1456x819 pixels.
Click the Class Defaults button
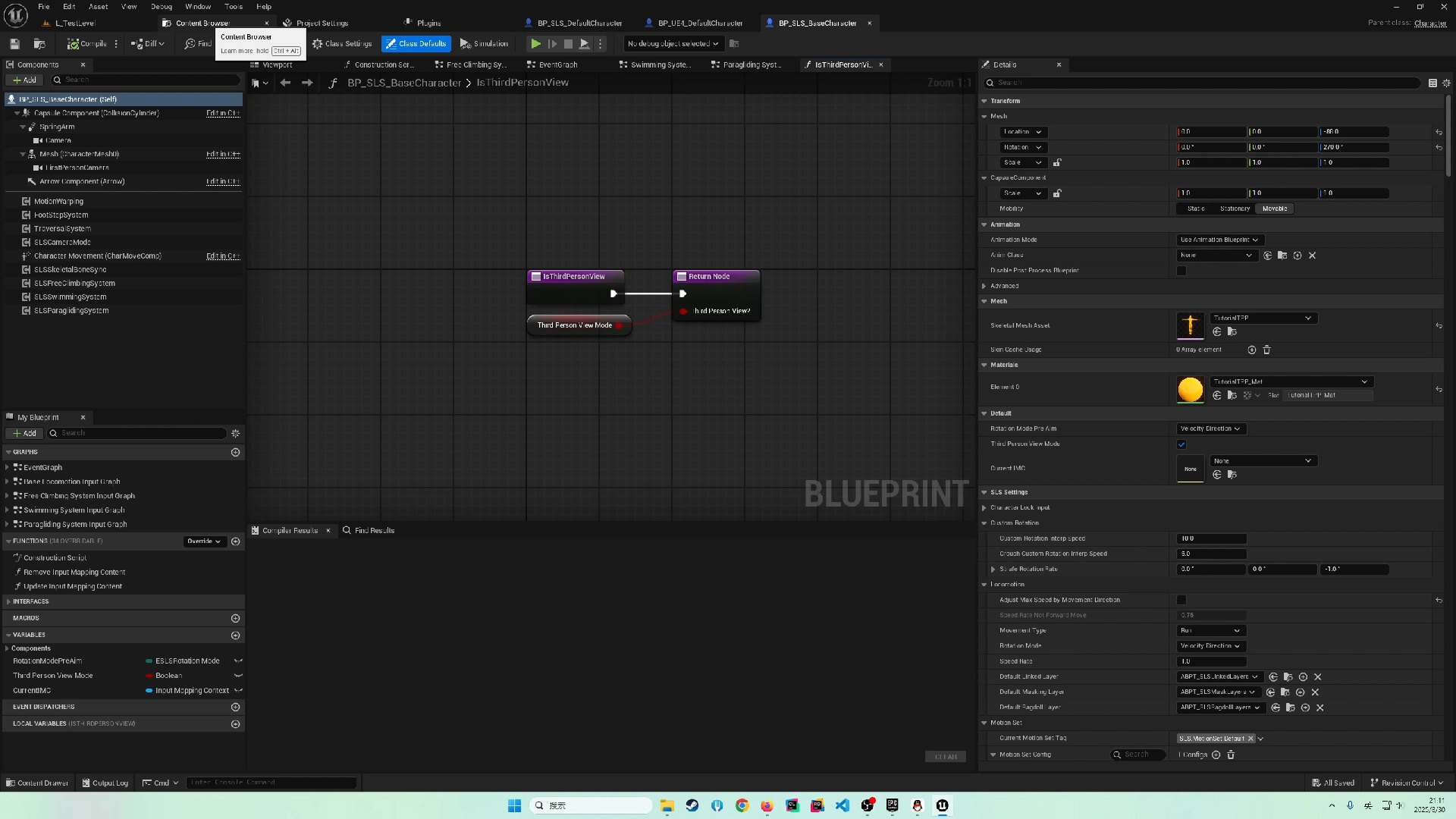[x=416, y=44]
